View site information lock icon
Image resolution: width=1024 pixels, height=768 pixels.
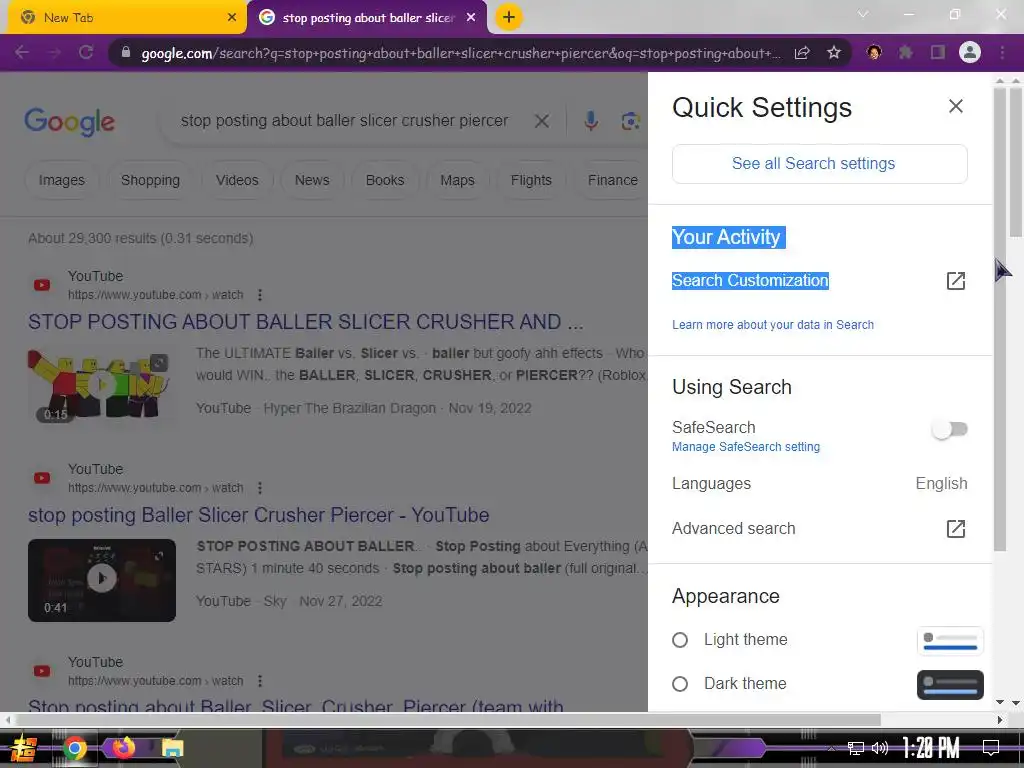click(126, 52)
